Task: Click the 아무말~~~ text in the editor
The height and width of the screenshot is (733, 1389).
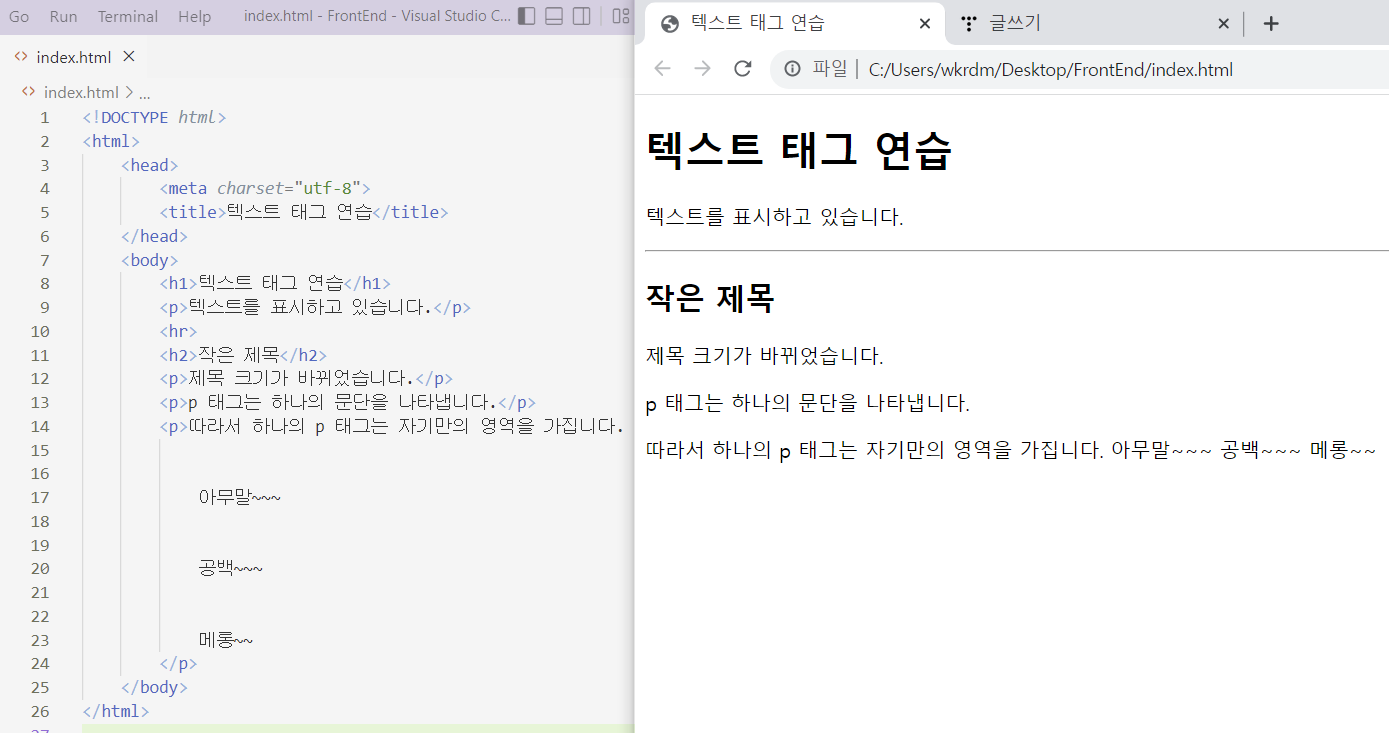Action: [240, 497]
